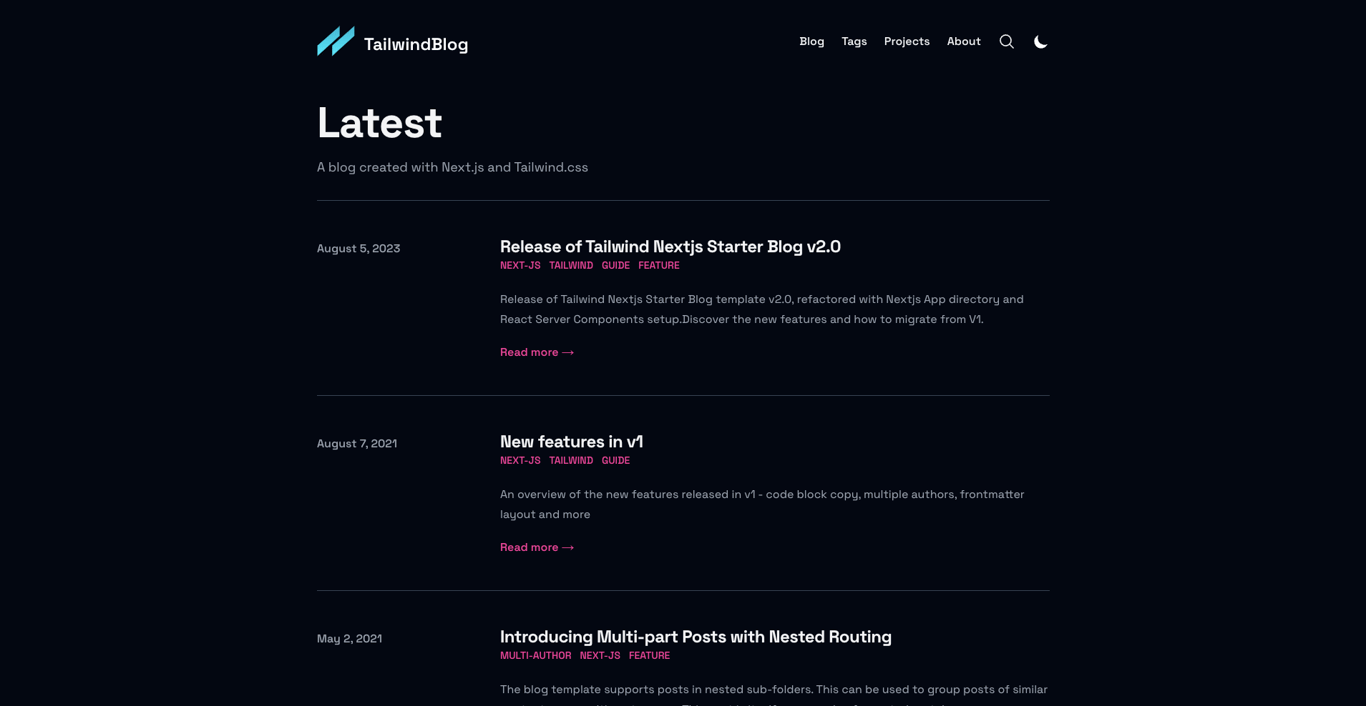Click the TailwindBlog logo icon

pyautogui.click(x=336, y=41)
